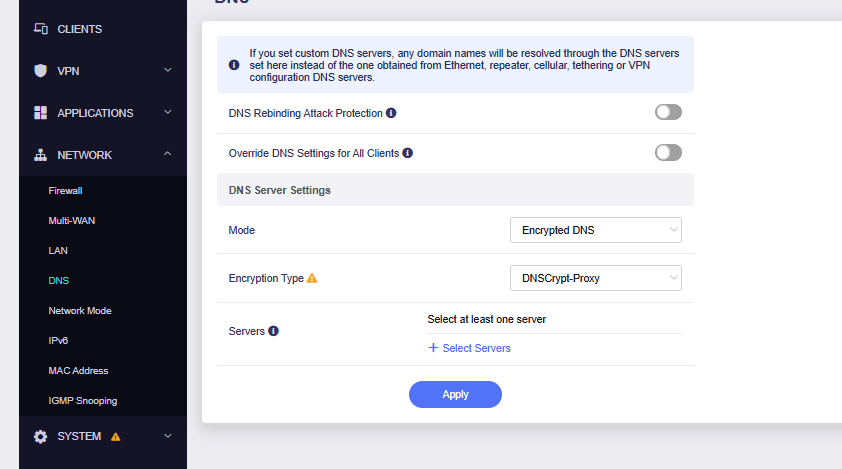Go to the Multi-WAN page
Viewport: 842px width, 469px height.
tap(71, 220)
